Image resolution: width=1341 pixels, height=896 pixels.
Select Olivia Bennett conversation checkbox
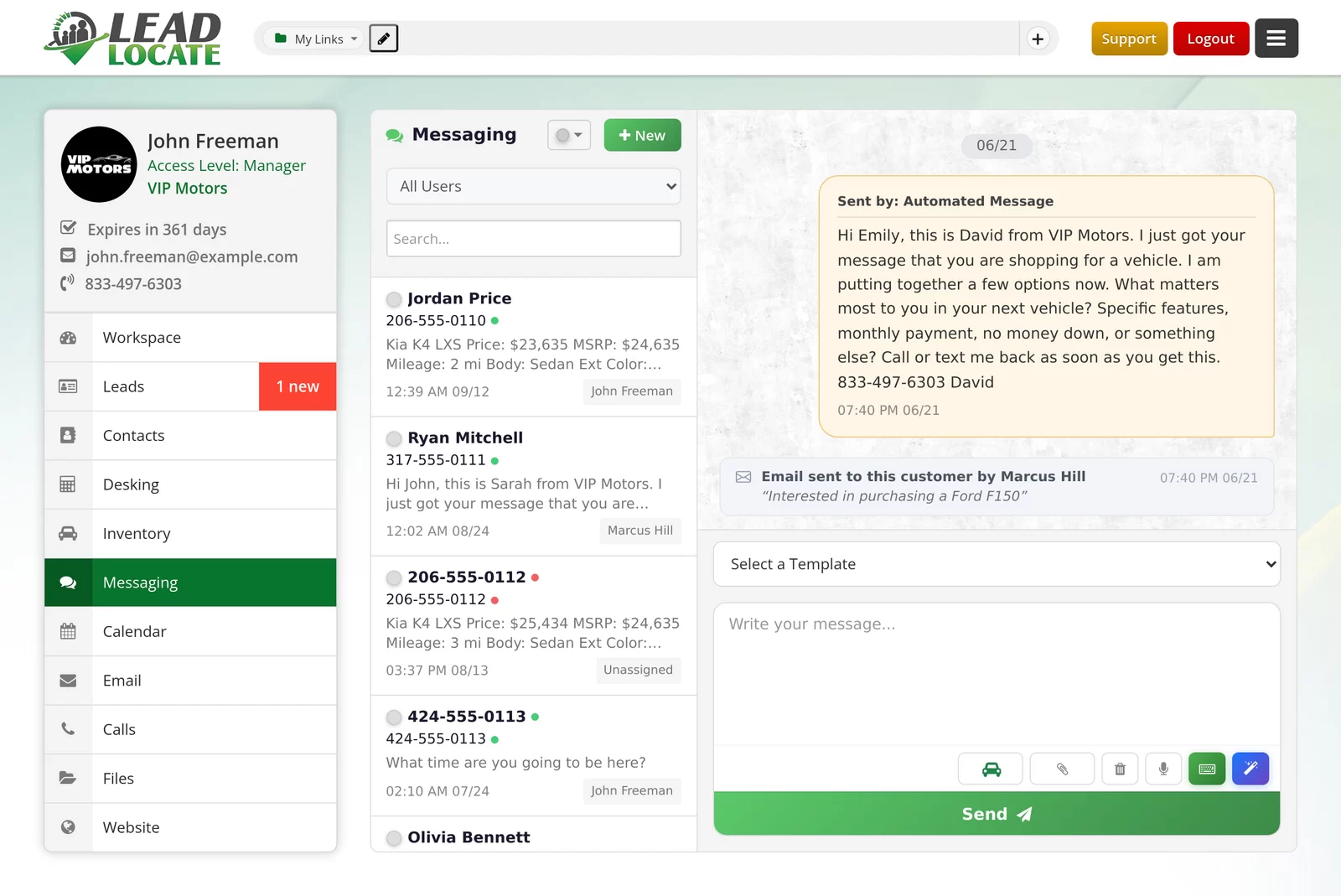(394, 838)
